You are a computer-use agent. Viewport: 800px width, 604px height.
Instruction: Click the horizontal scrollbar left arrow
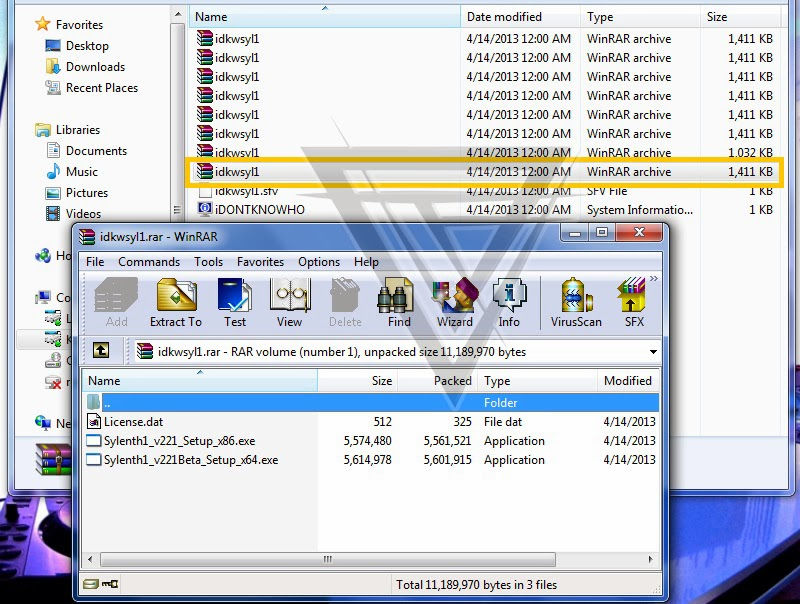point(90,559)
